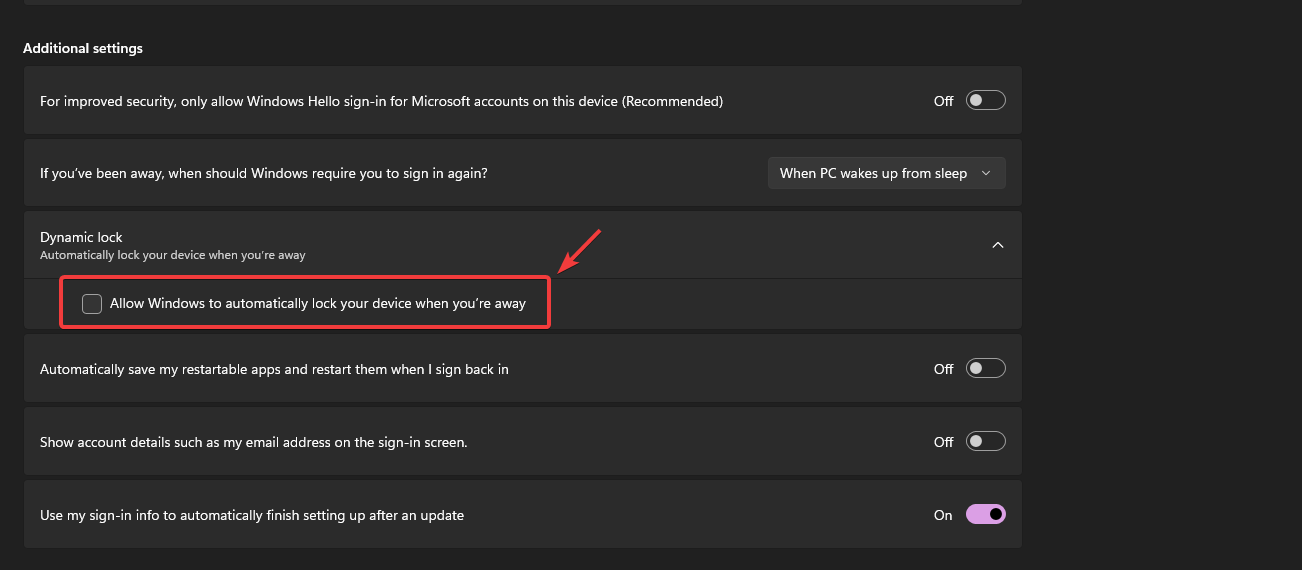Click the Additional settings heading
Screen dimensions: 1302x570
[83, 48]
